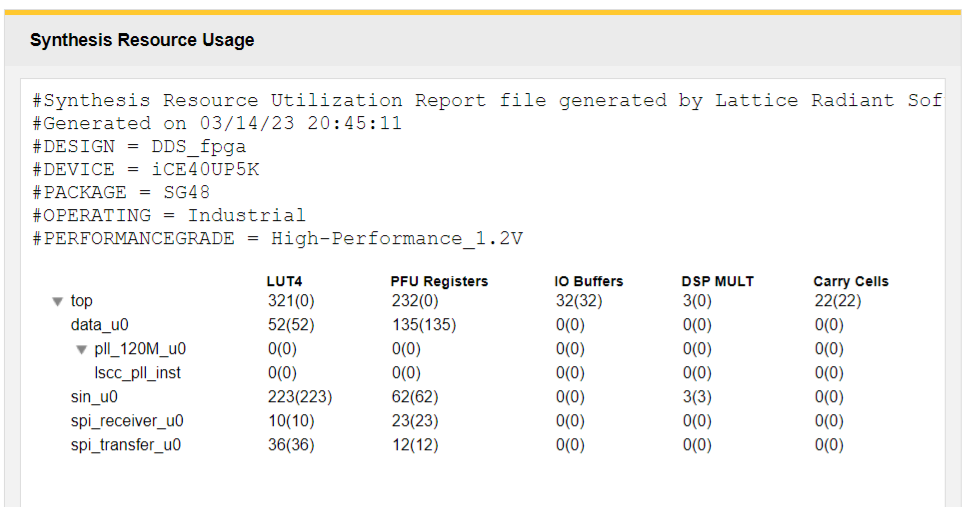Click the lscc_pll_inst tree entry
The image size is (965, 507).
(137, 373)
